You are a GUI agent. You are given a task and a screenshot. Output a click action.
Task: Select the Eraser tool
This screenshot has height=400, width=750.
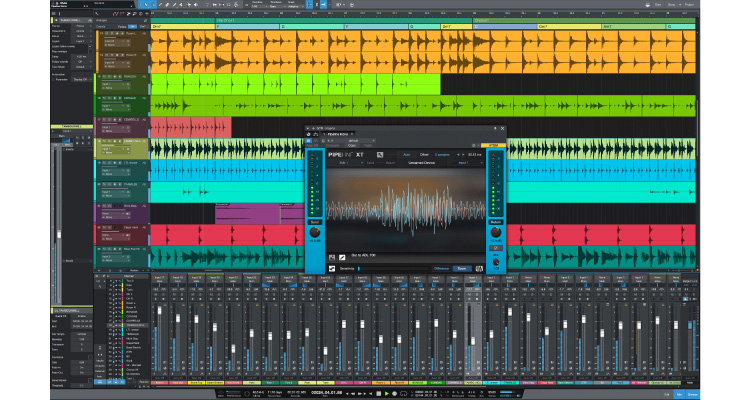click(167, 4)
